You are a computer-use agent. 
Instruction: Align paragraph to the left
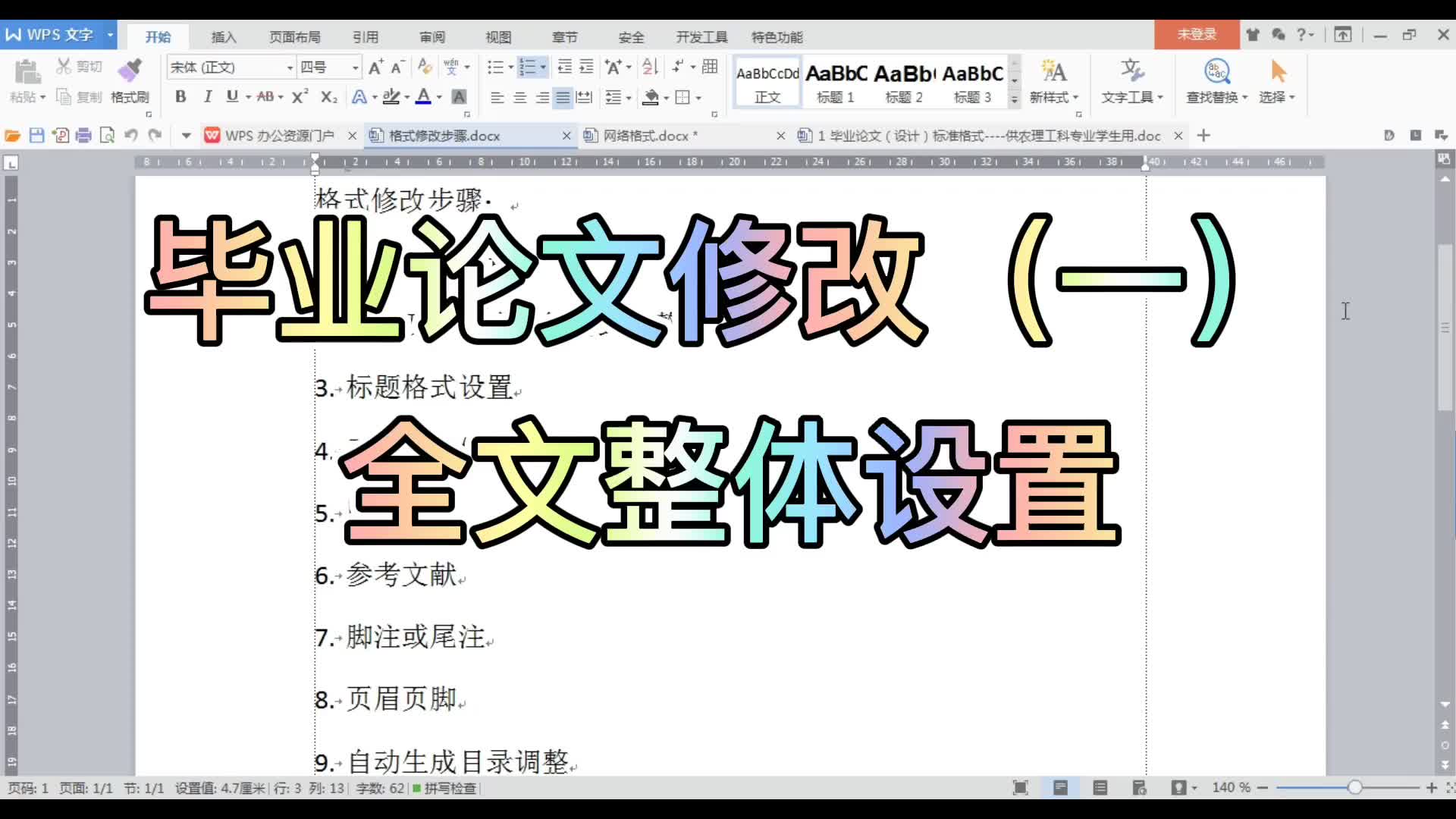[x=497, y=97]
